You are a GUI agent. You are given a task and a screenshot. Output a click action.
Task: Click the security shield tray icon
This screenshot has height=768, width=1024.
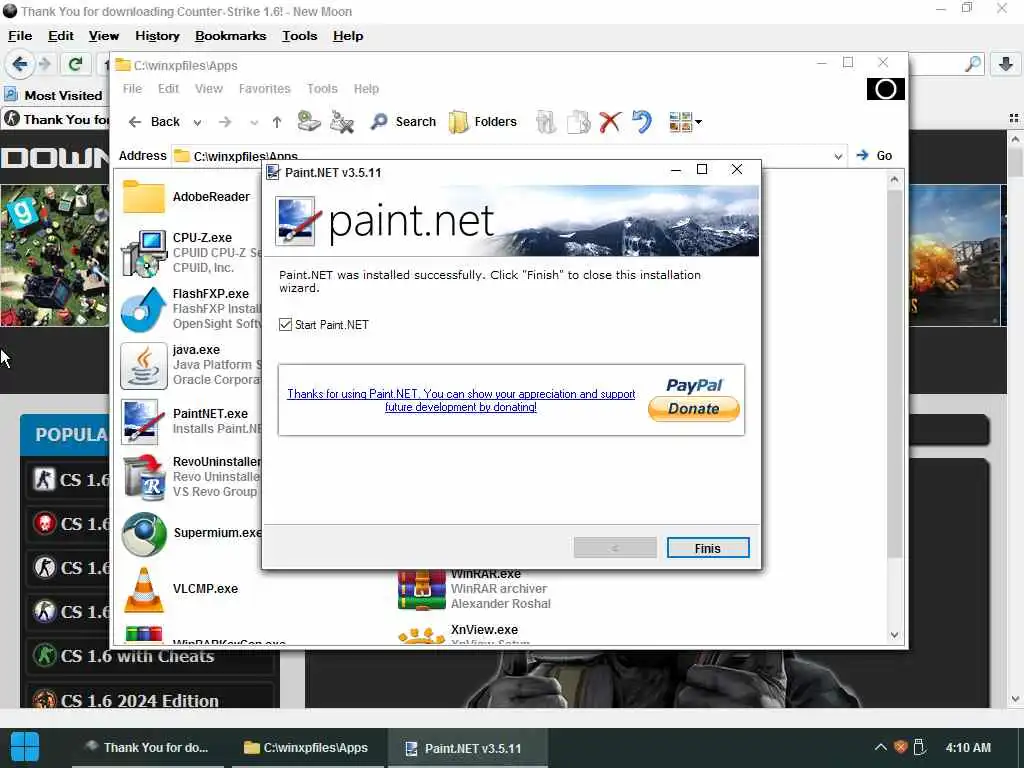coord(900,747)
